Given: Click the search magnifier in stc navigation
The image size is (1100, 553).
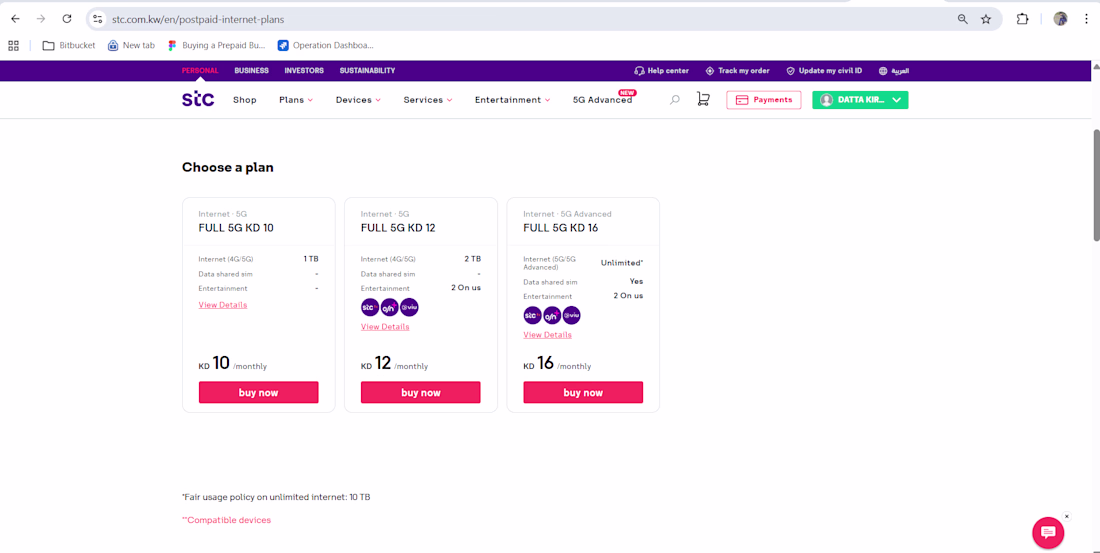Looking at the screenshot, I should [x=674, y=100].
